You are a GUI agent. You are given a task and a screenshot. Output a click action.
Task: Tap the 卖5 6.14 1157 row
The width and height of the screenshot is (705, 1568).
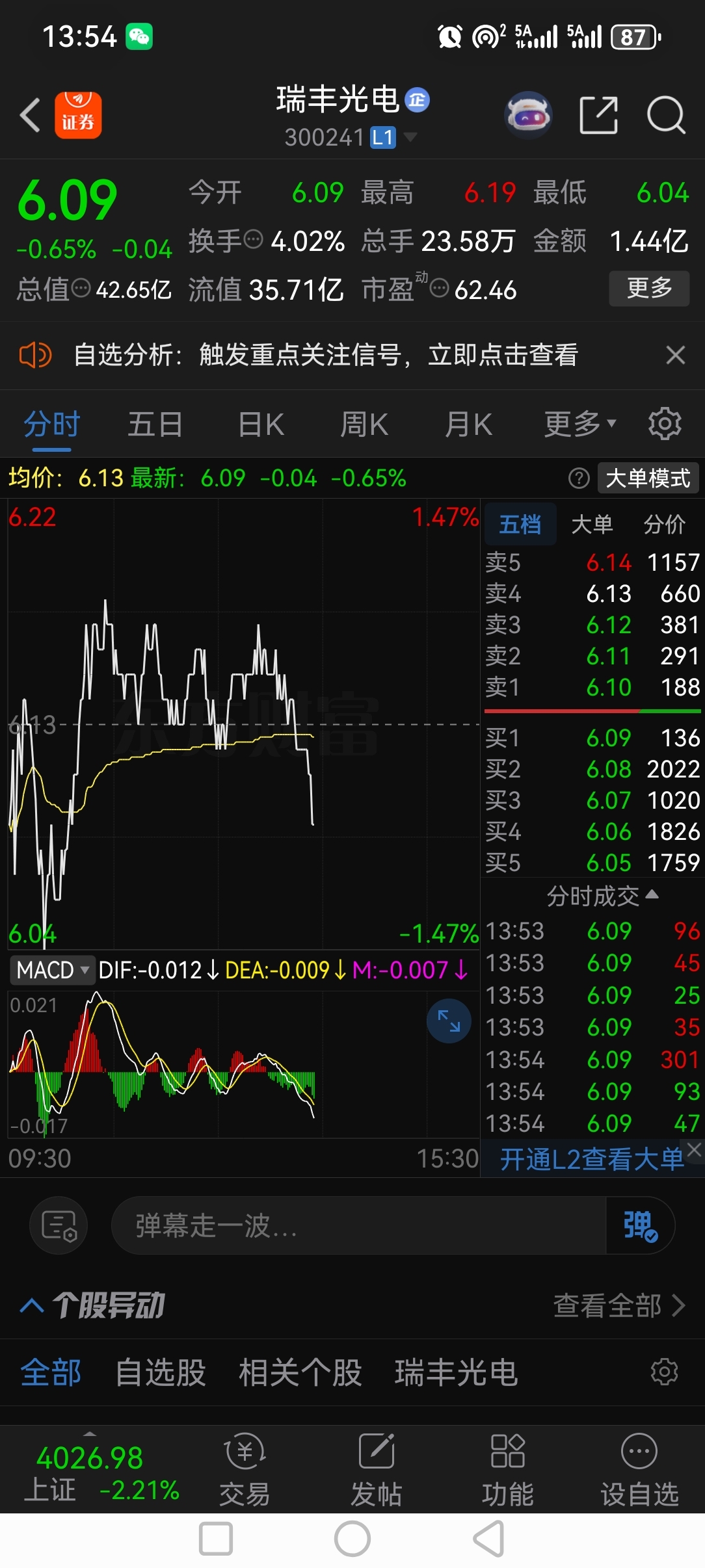pyautogui.click(x=592, y=562)
